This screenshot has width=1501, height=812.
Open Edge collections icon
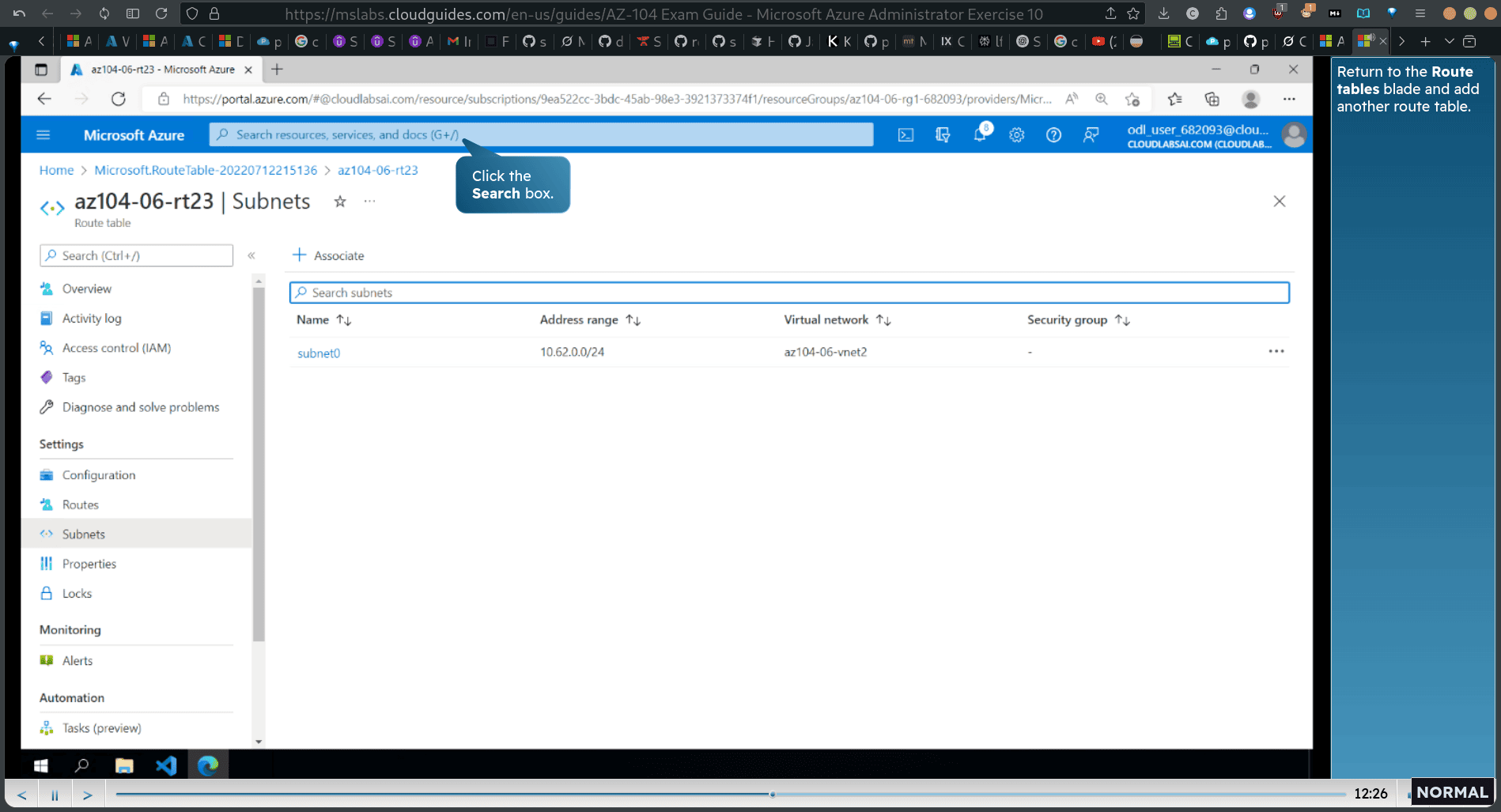coord(1212,99)
